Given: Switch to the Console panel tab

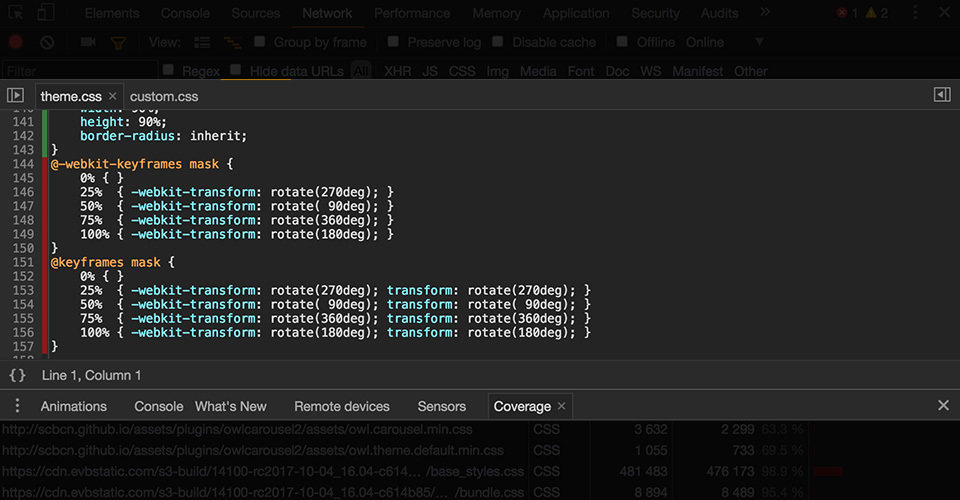Looking at the screenshot, I should pos(186,13).
